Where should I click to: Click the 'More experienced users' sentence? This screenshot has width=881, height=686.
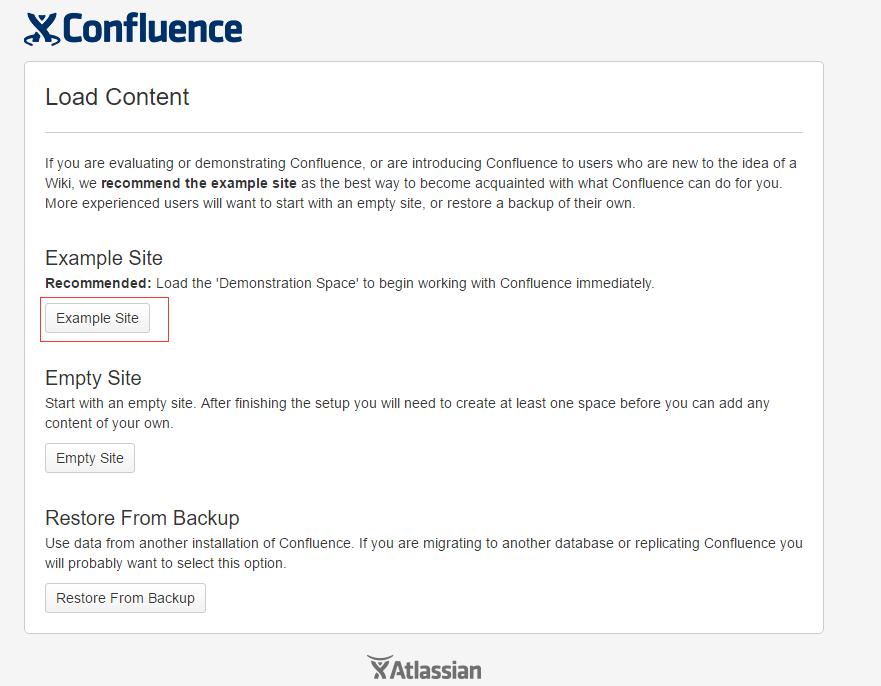[340, 203]
